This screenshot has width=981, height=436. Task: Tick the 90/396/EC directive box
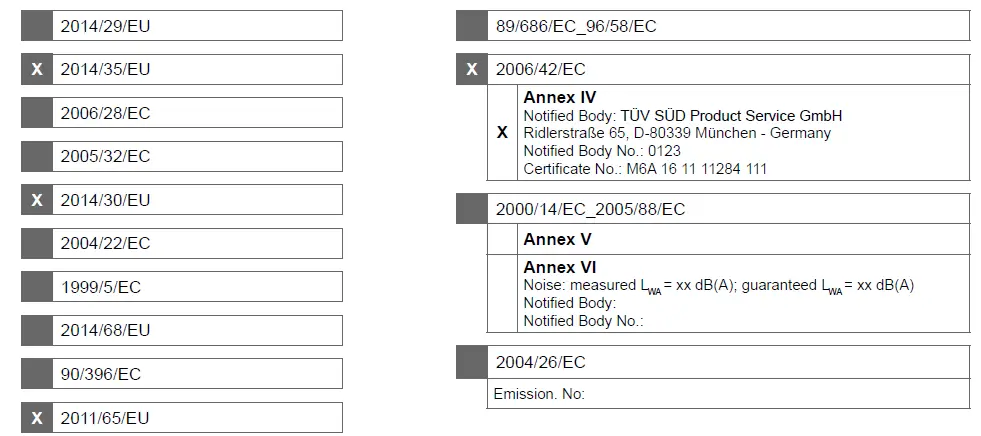pyautogui.click(x=37, y=374)
